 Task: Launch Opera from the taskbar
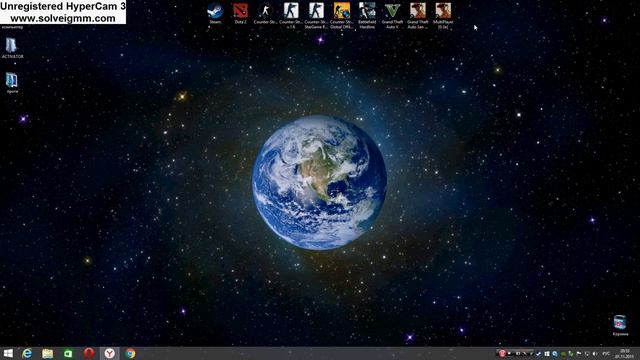point(89,353)
